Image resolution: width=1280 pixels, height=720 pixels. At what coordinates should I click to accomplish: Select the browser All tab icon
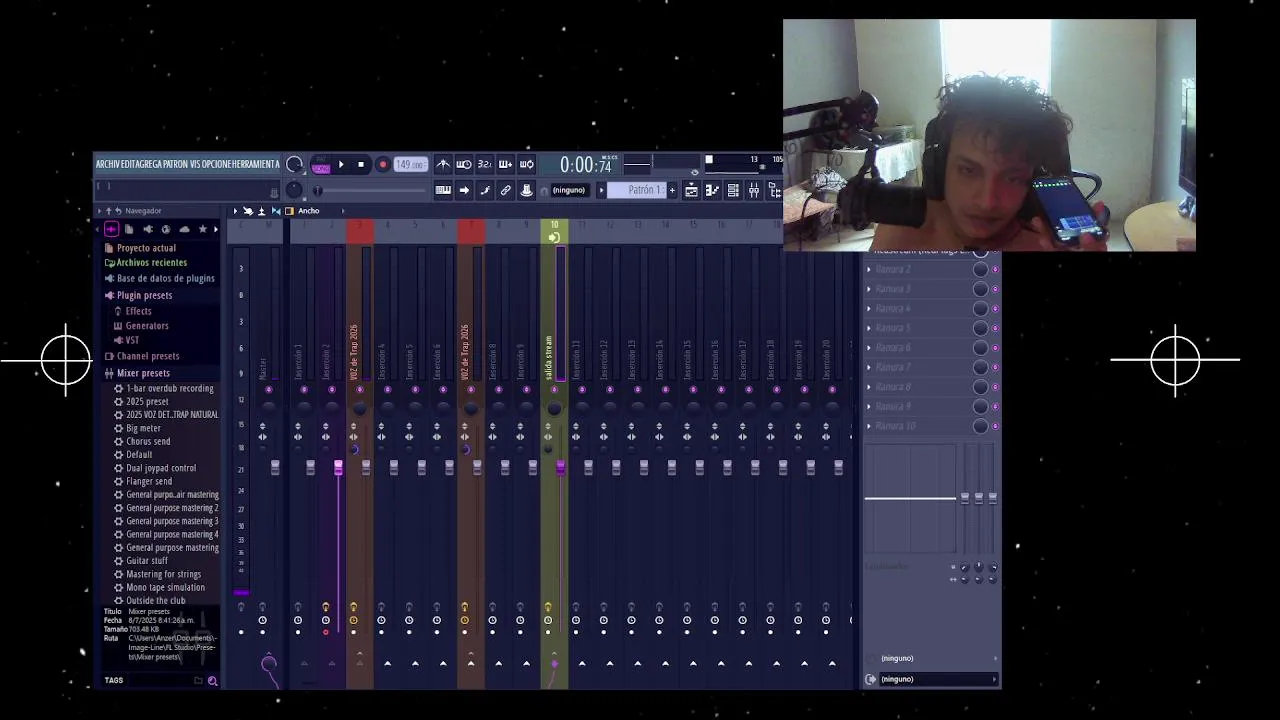pos(111,229)
